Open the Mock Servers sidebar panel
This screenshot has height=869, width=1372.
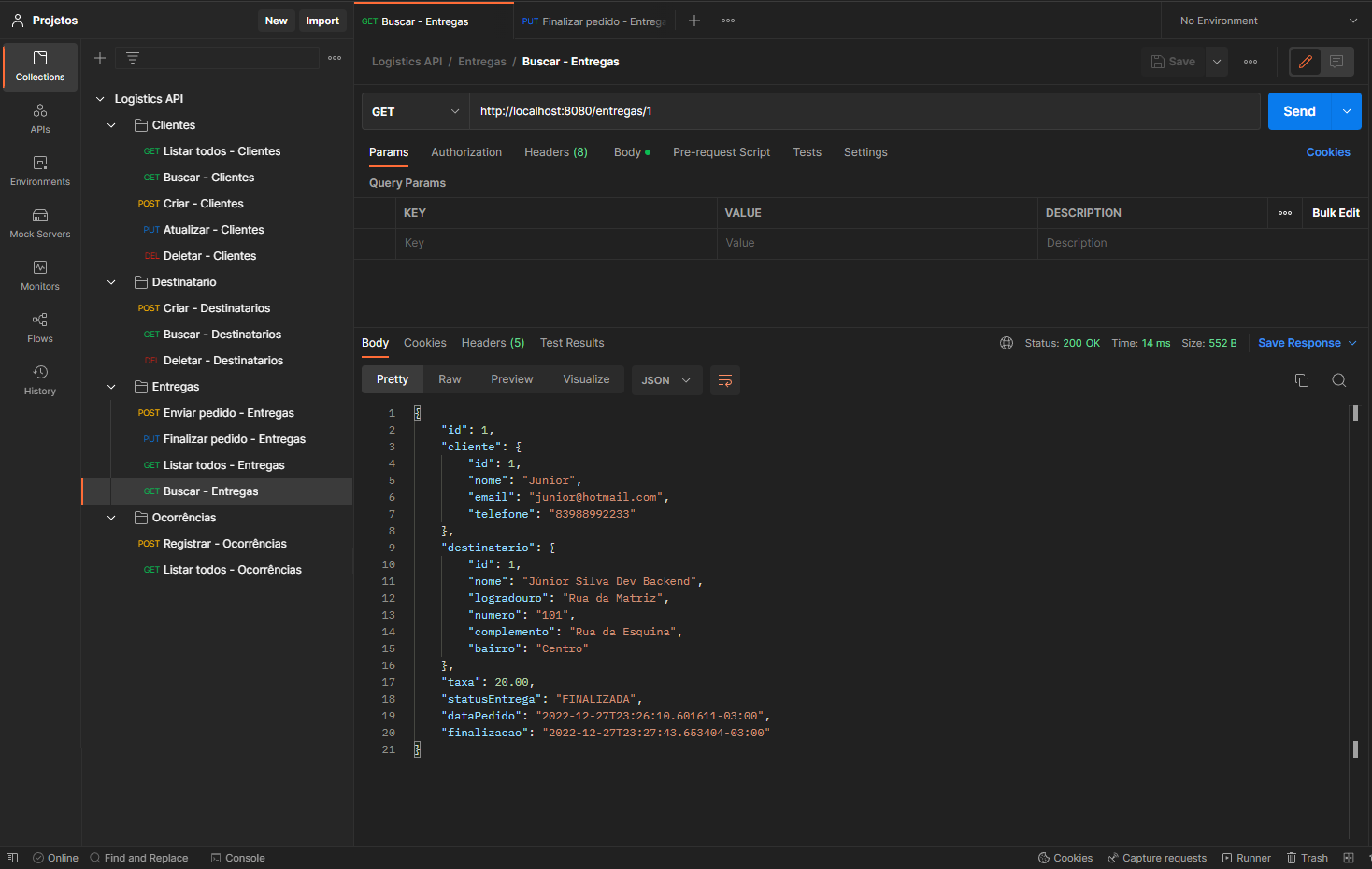click(x=40, y=223)
